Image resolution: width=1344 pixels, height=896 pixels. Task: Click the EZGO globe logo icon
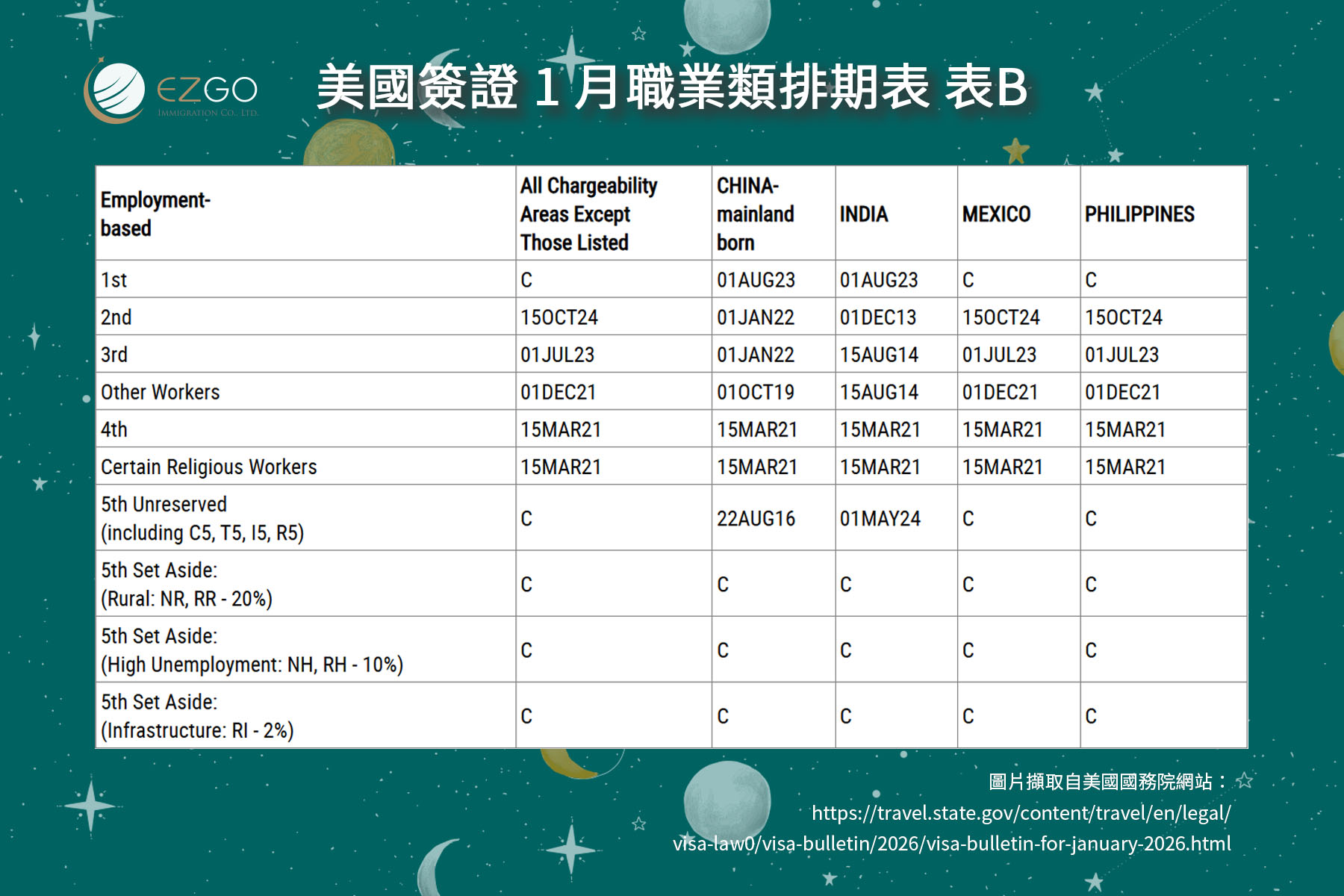[116, 92]
